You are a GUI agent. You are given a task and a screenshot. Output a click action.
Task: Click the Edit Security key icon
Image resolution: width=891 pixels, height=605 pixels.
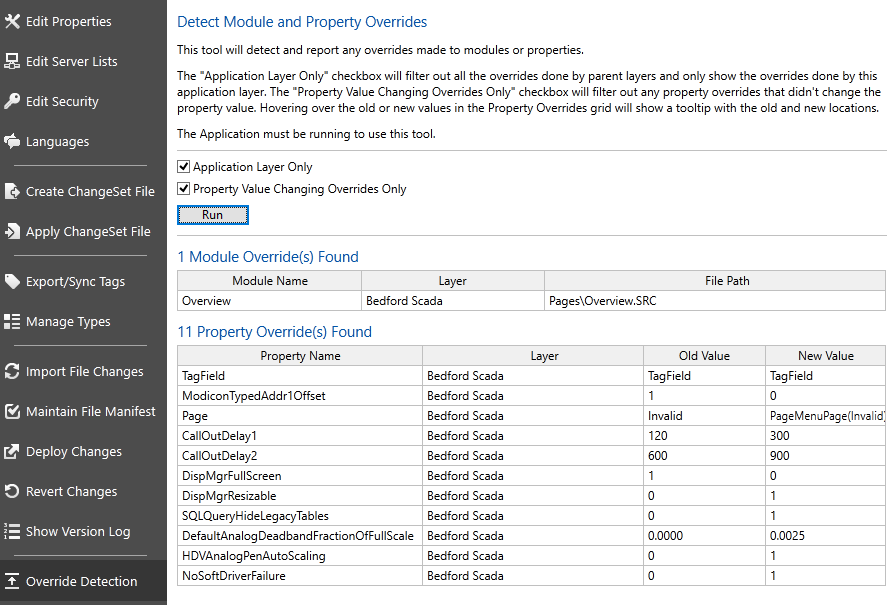(x=12, y=101)
